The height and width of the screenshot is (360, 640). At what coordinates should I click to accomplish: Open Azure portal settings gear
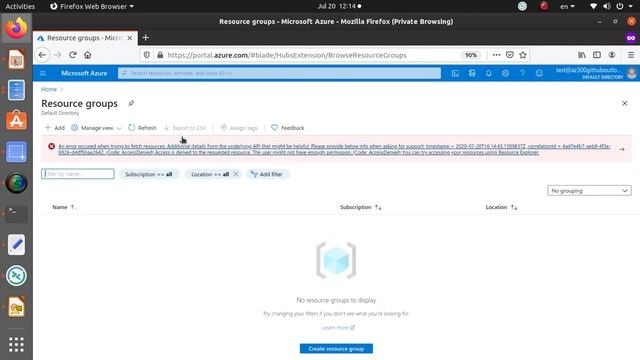click(505, 73)
